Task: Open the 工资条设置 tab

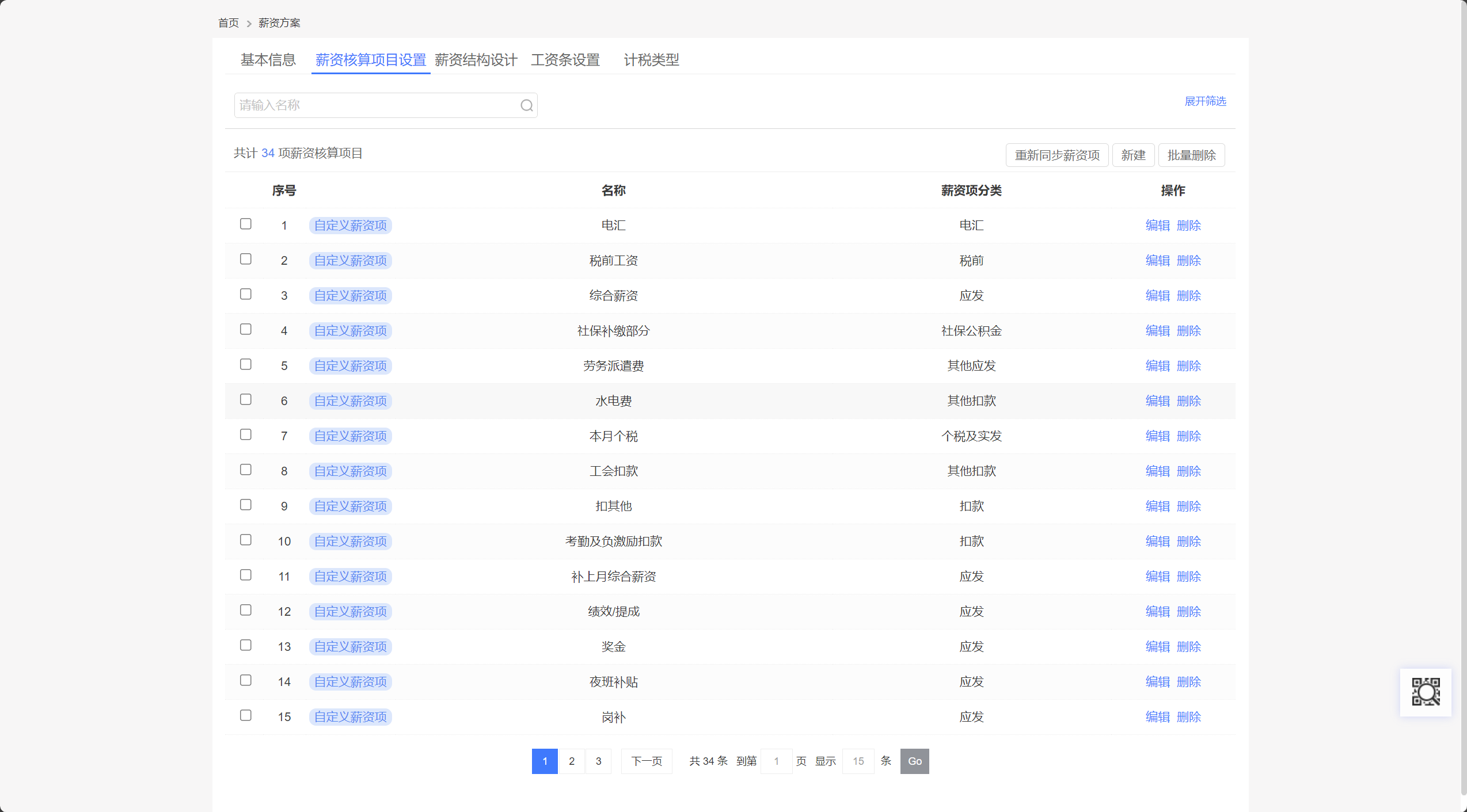Action: (565, 60)
